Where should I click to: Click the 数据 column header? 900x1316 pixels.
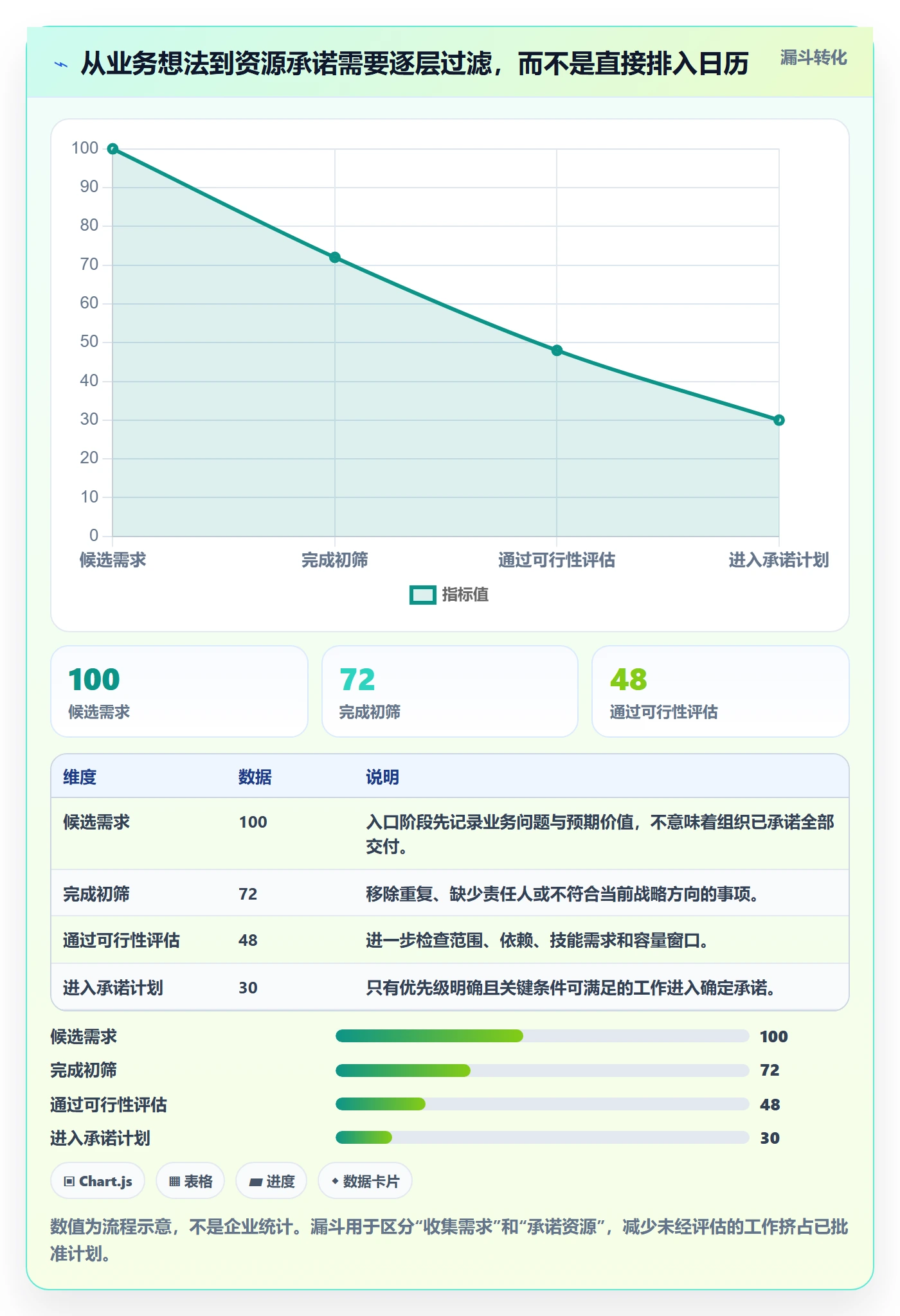[x=255, y=777]
